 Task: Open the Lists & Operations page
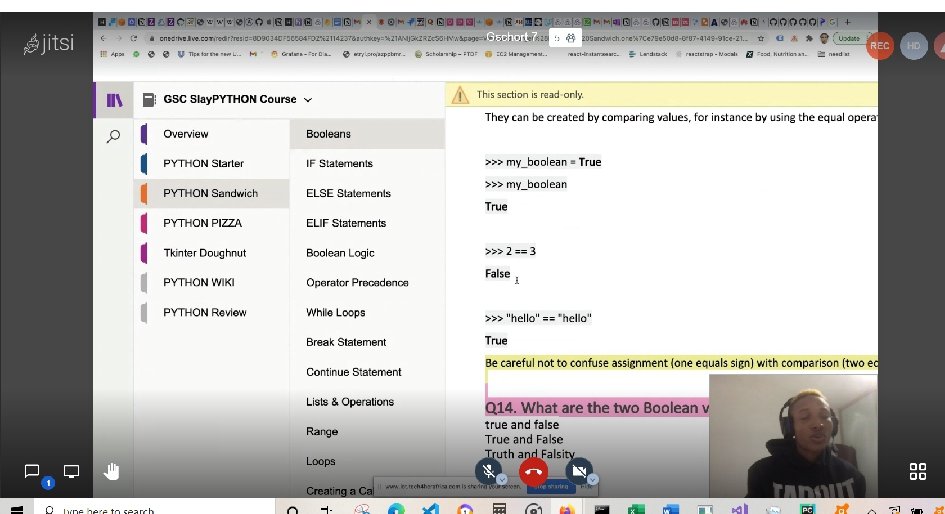tap(367, 401)
